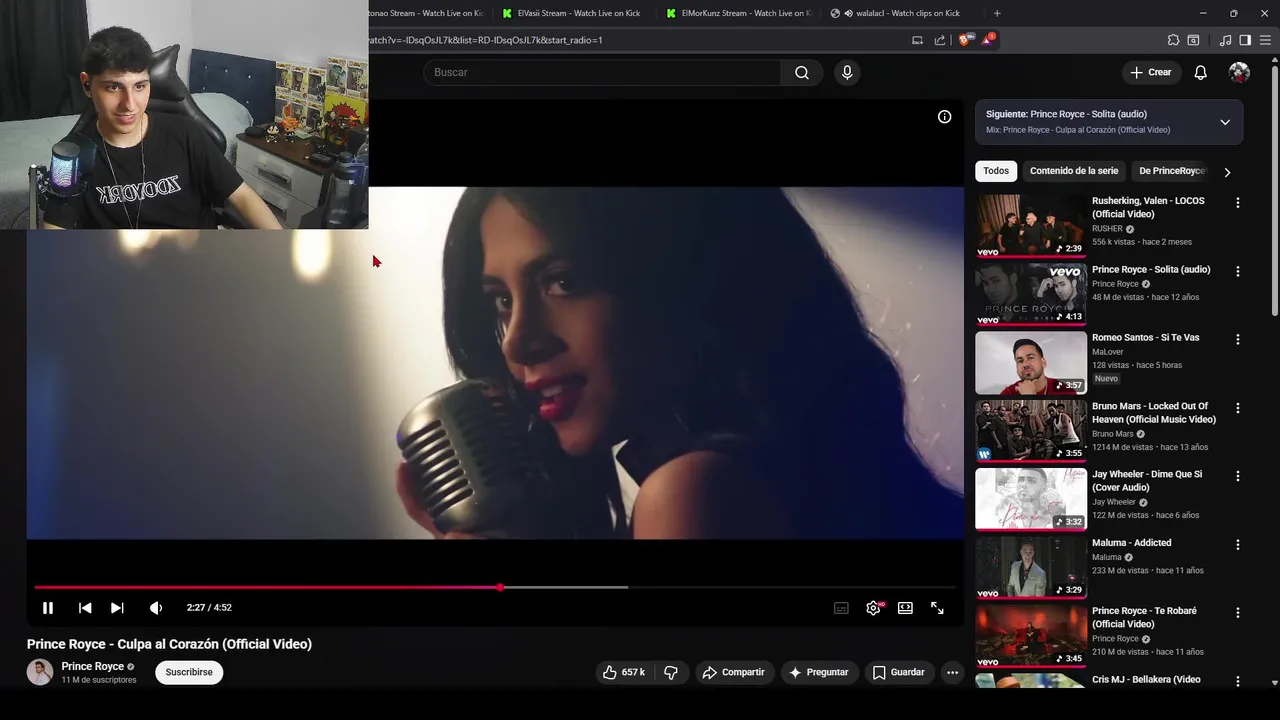Seek on the video progress bar
1280x720 pixels.
point(495,587)
